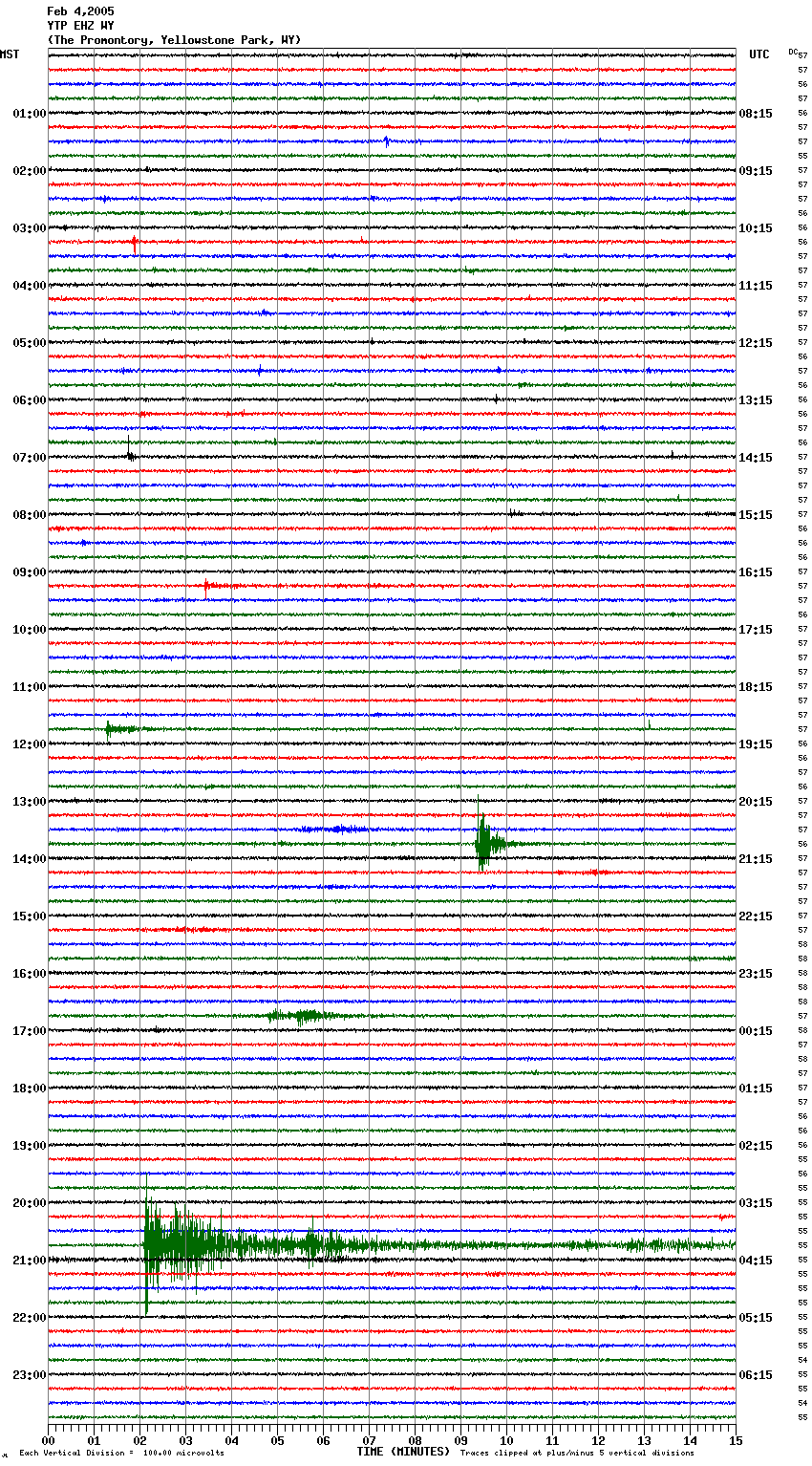Select the 20:00 MST time label
Viewport: 812px width, 1466px height.
pyautogui.click(x=29, y=1203)
